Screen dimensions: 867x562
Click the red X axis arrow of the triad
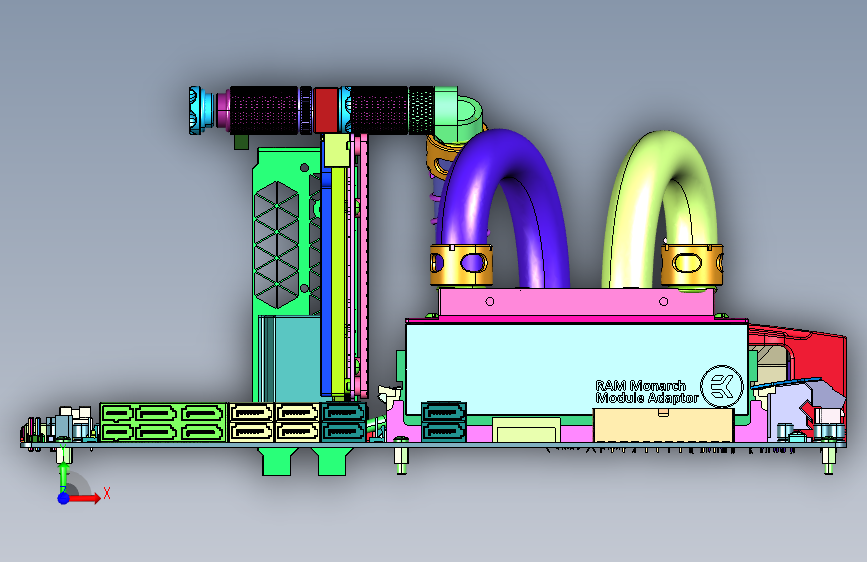pos(86,498)
